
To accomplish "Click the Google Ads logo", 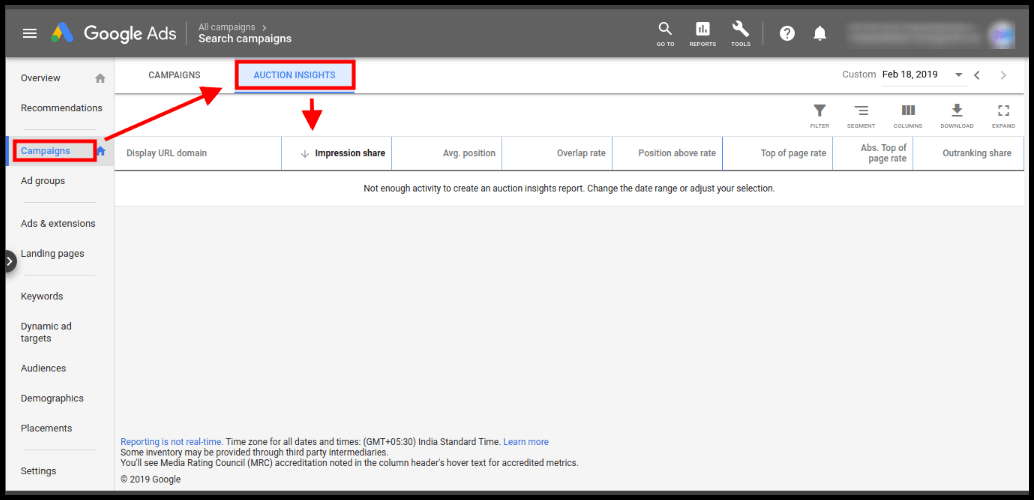I will click(x=113, y=33).
